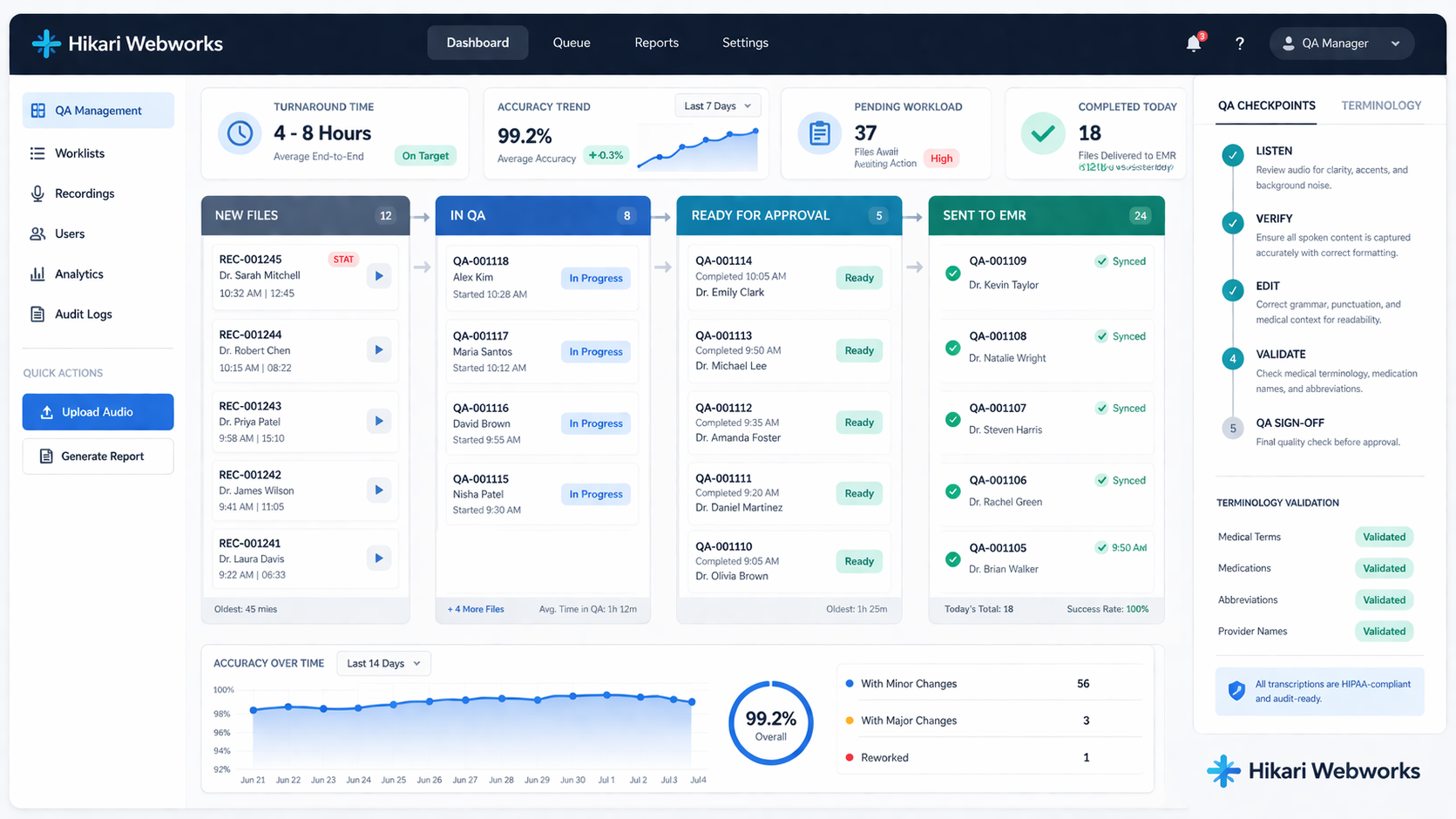The width and height of the screenshot is (1456, 819).
Task: Click the VERIFY checkpoint check circle
Action: coord(1232,223)
